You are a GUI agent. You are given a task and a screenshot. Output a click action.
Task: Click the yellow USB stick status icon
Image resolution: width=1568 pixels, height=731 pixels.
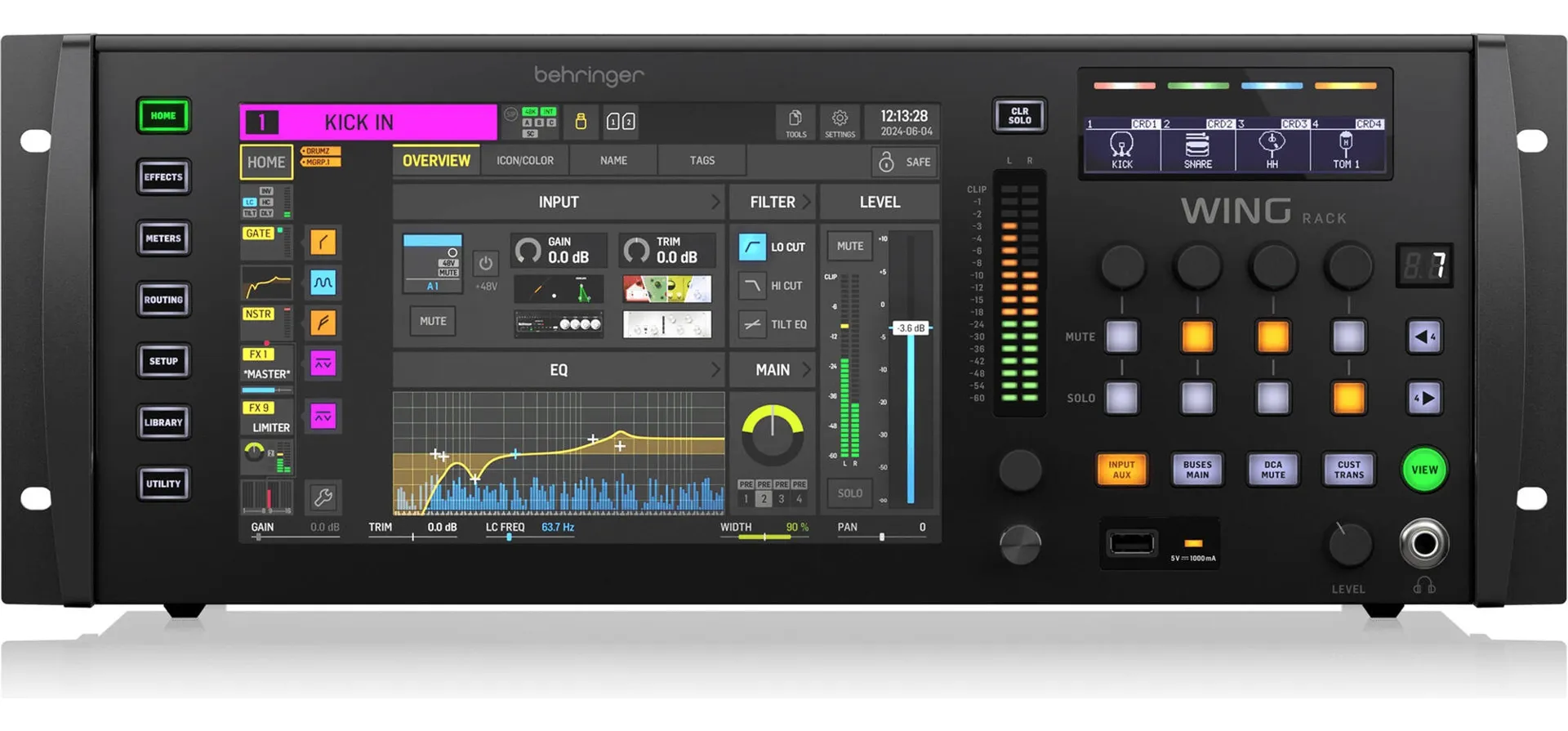(581, 122)
